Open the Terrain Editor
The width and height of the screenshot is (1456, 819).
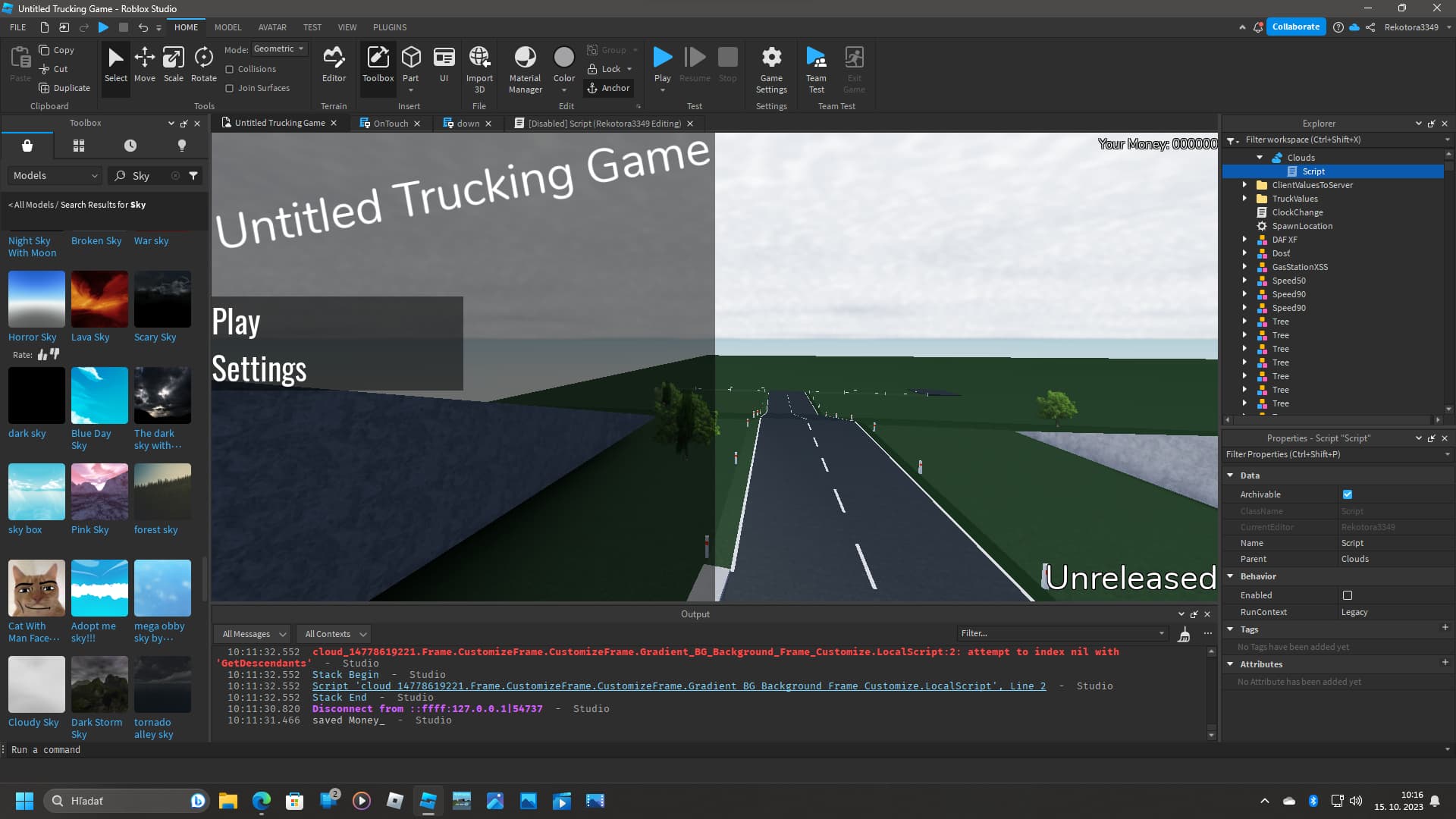pos(334,64)
